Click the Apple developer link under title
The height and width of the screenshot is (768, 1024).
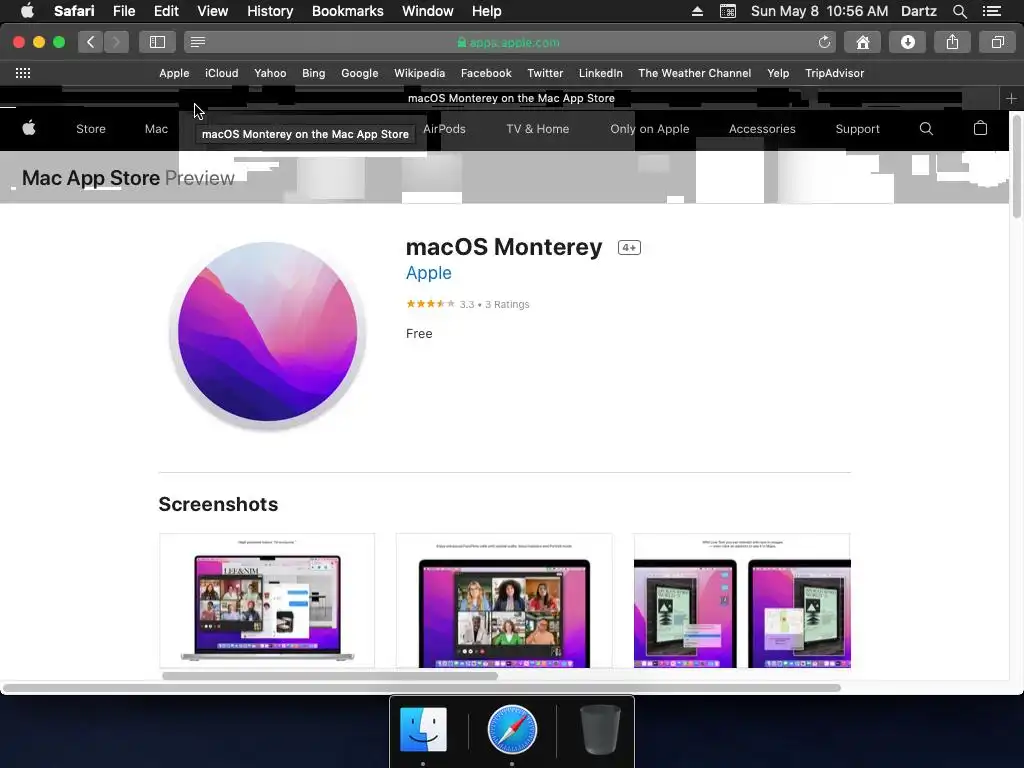[x=428, y=273]
